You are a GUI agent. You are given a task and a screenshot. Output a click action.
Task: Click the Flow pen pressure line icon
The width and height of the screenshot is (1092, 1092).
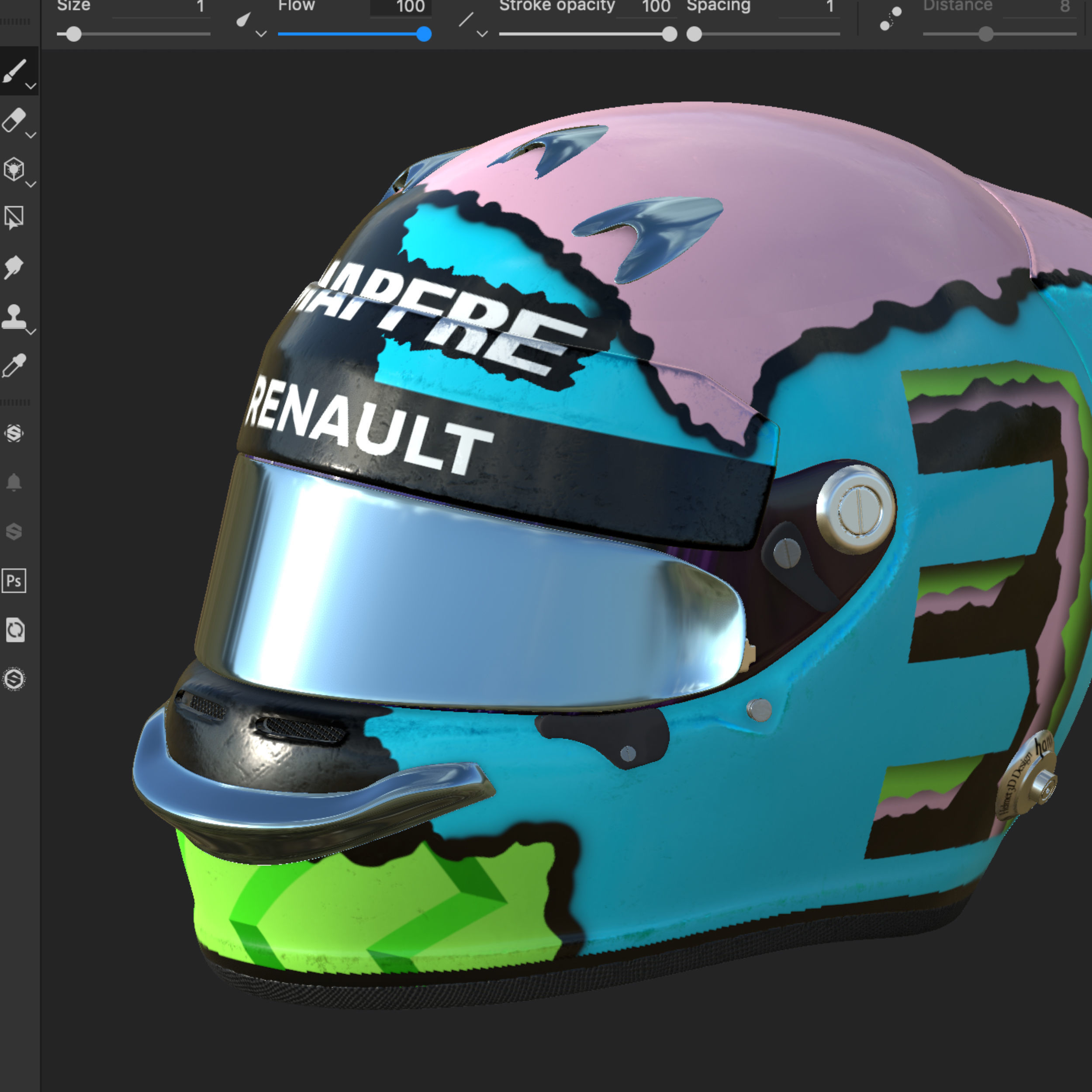tap(466, 20)
